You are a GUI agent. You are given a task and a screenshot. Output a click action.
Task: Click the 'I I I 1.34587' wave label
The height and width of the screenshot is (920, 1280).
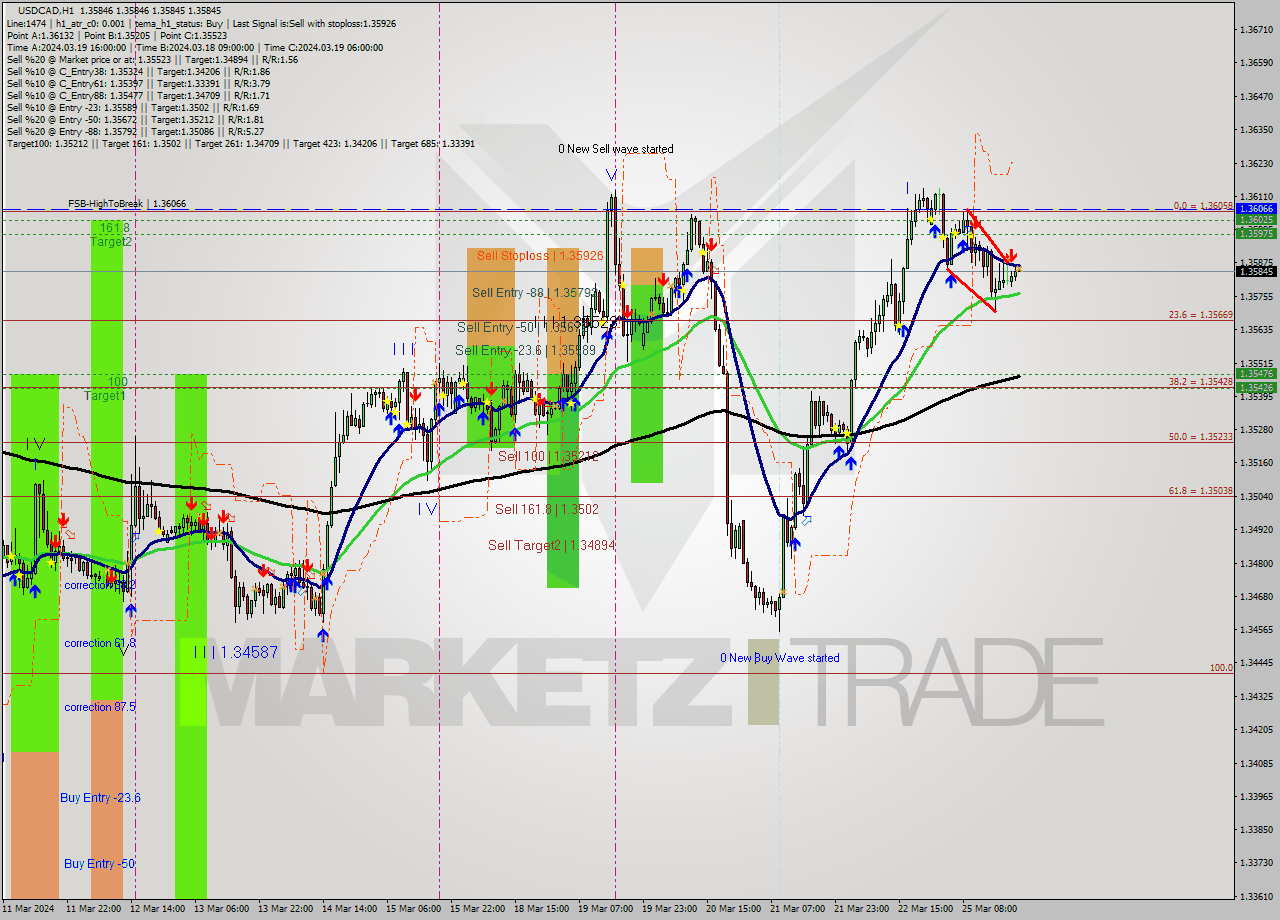(235, 652)
